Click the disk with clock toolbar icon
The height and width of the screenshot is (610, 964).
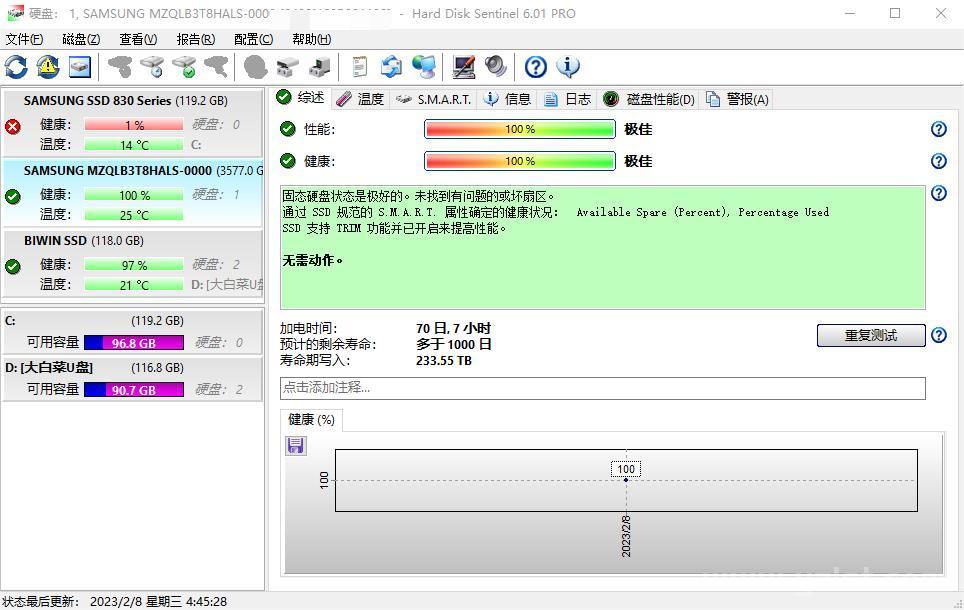(x=152, y=66)
